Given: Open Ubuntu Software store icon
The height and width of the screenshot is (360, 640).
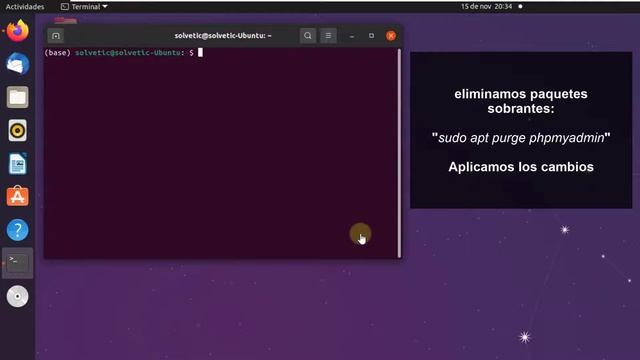Looking at the screenshot, I should pos(18,196).
